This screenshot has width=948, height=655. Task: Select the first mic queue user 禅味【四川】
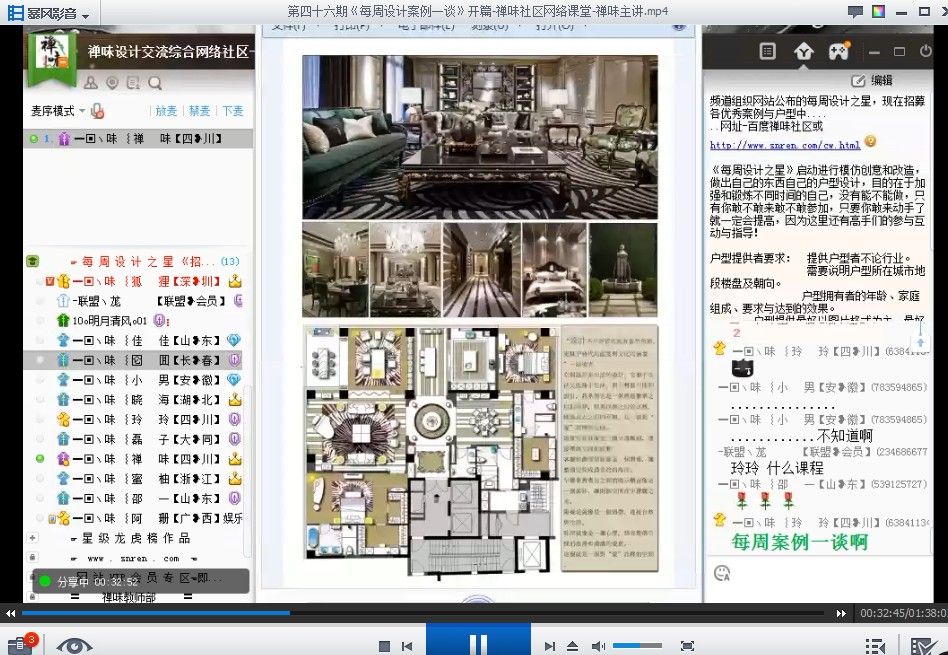(x=138, y=138)
